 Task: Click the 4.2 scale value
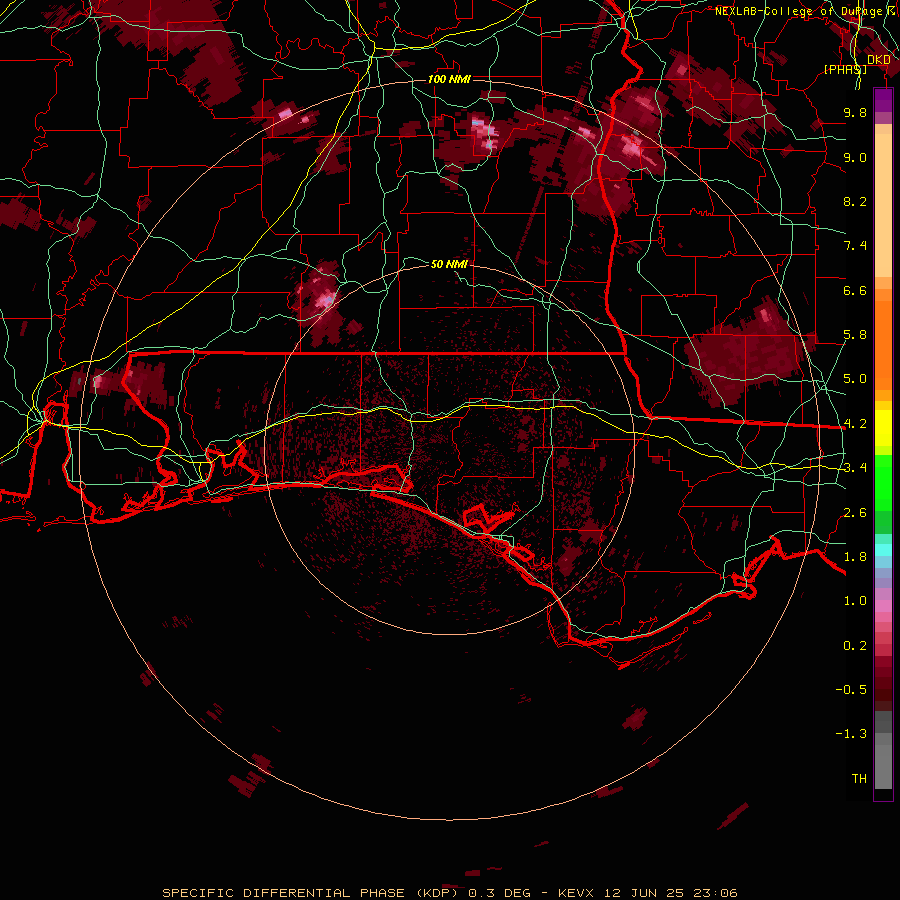pos(855,424)
